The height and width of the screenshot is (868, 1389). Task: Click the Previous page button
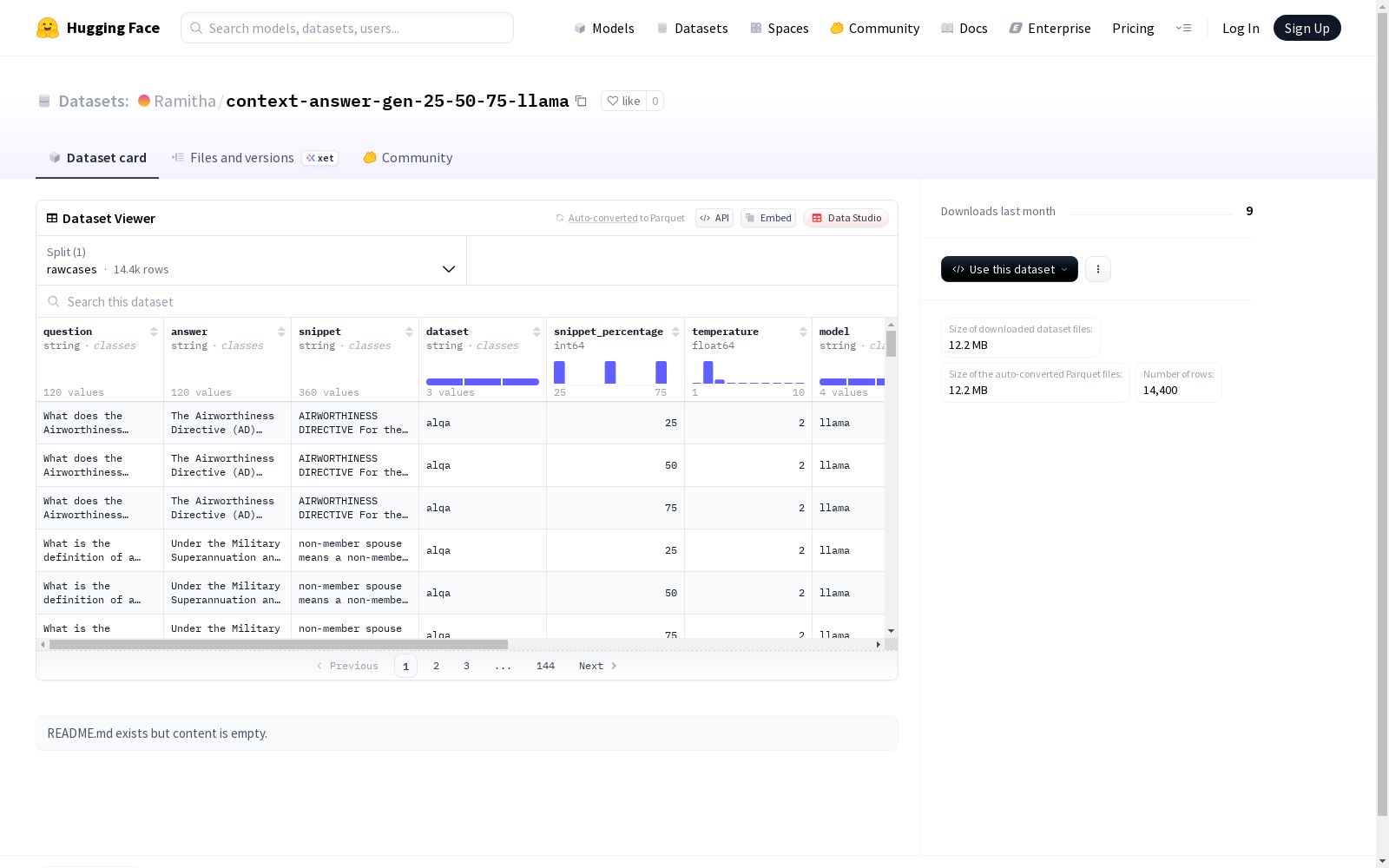347,666
